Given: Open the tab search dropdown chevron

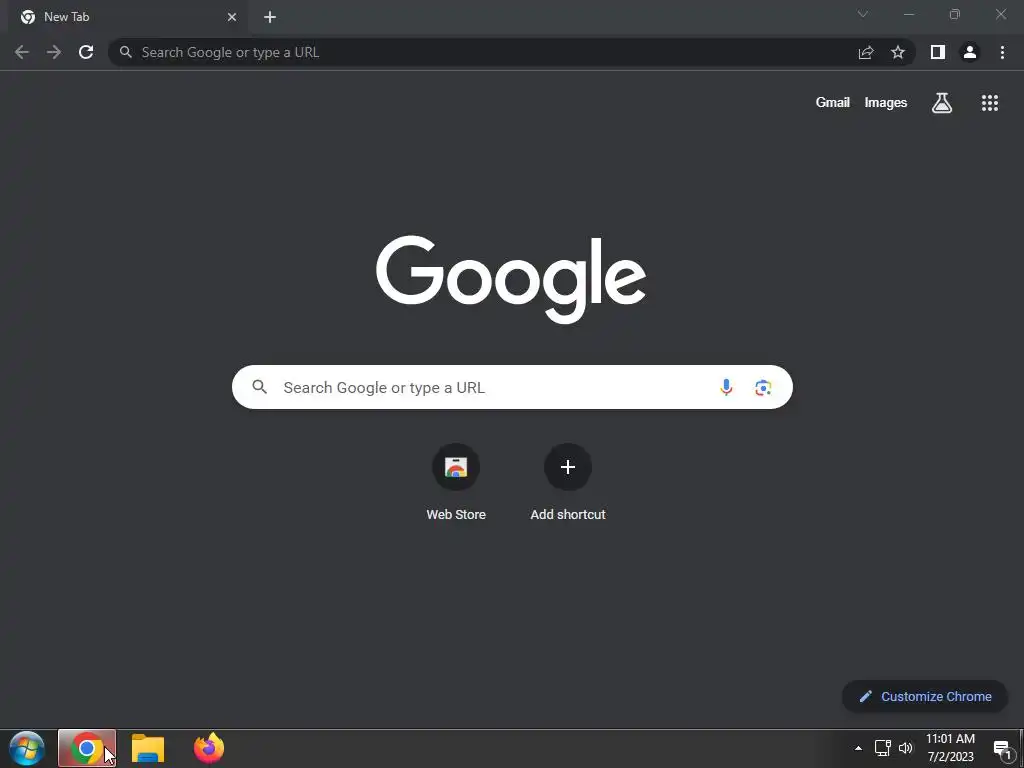Looking at the screenshot, I should [x=863, y=14].
